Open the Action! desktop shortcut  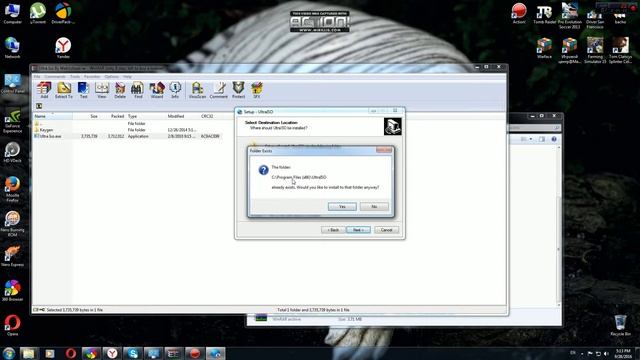(x=519, y=13)
